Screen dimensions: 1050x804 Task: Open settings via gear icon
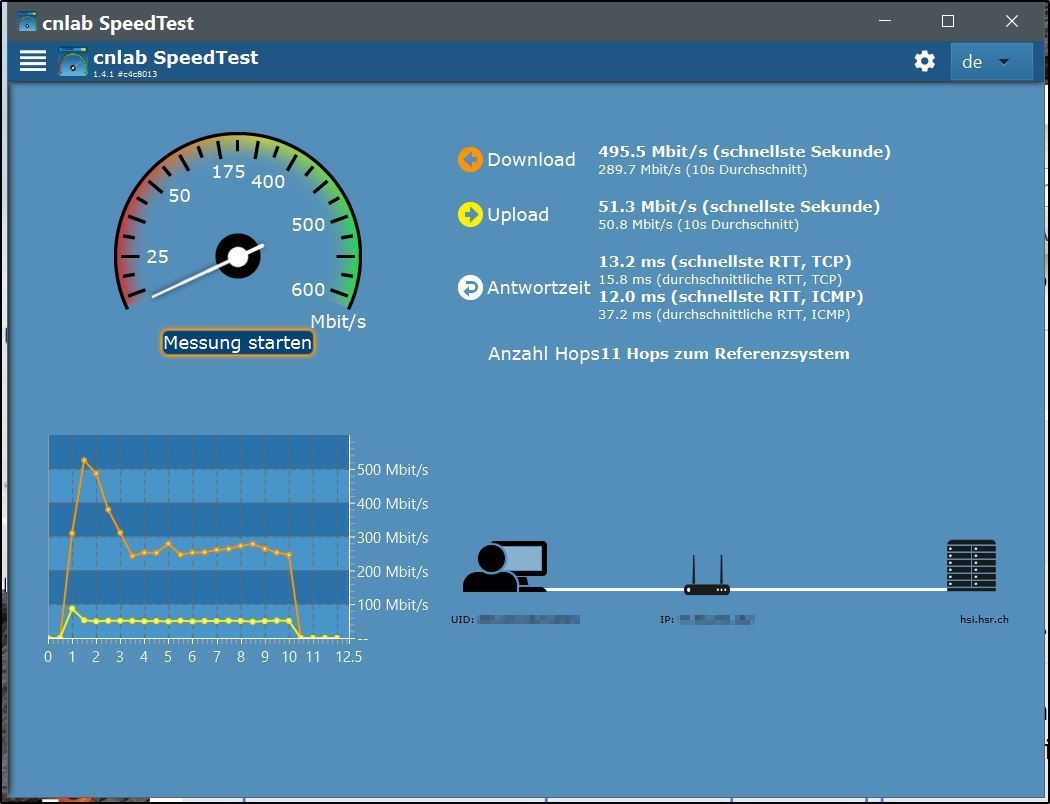point(924,61)
